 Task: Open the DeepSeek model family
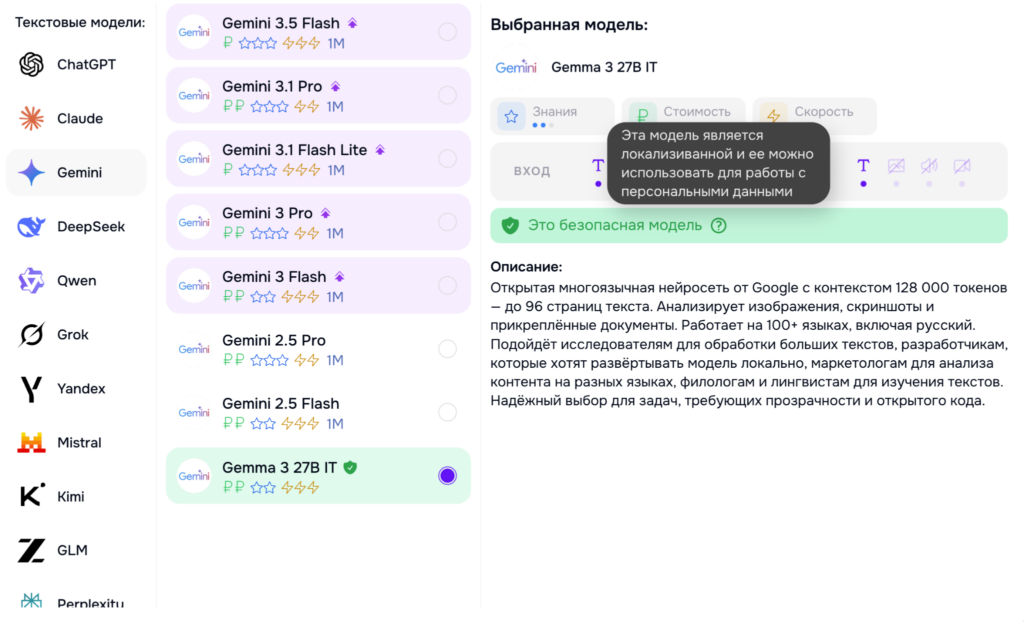(76, 227)
